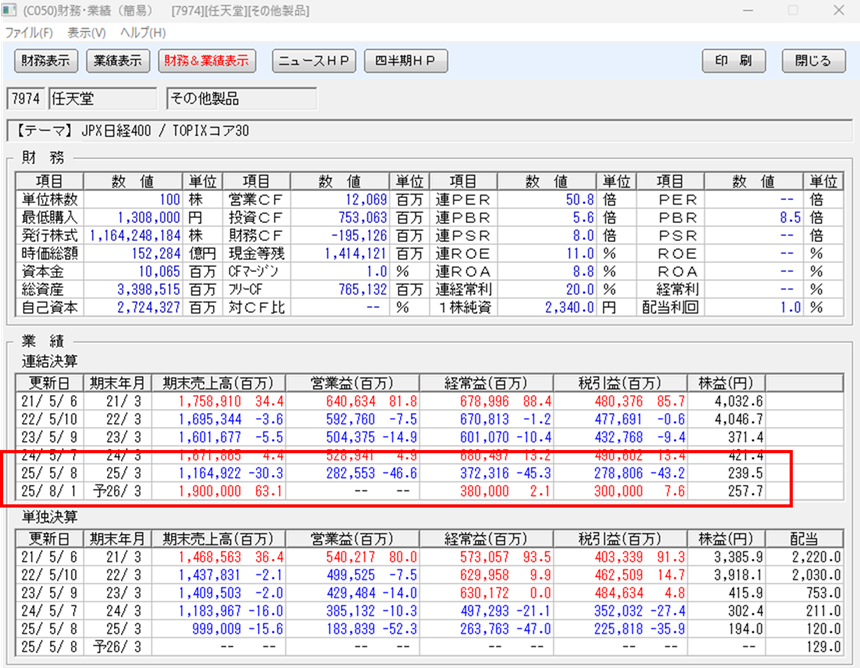The width and height of the screenshot is (860, 668).
Task: Select 単独 net profit 225,818
Action: tap(619, 629)
